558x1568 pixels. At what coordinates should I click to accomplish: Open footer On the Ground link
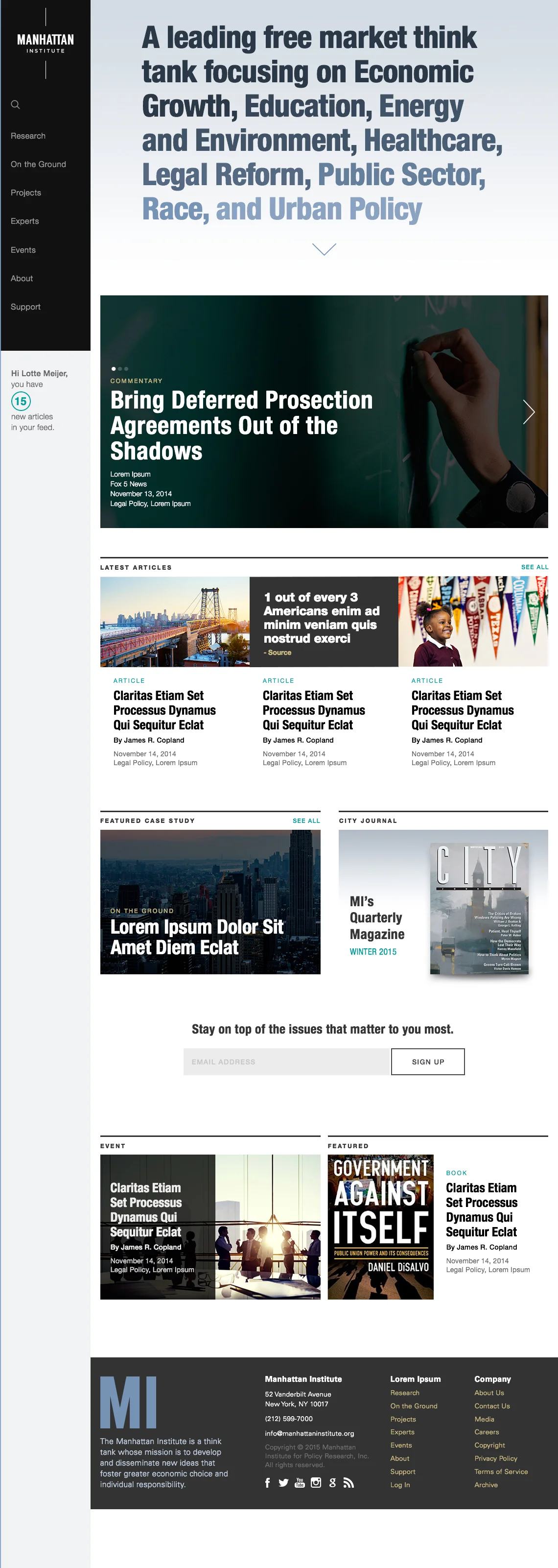[x=414, y=1406]
